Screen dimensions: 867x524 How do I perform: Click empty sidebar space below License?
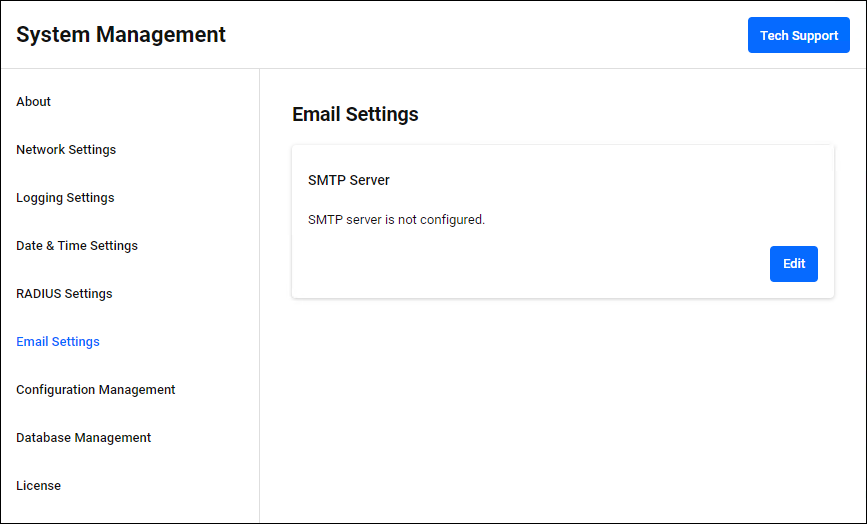point(130,512)
